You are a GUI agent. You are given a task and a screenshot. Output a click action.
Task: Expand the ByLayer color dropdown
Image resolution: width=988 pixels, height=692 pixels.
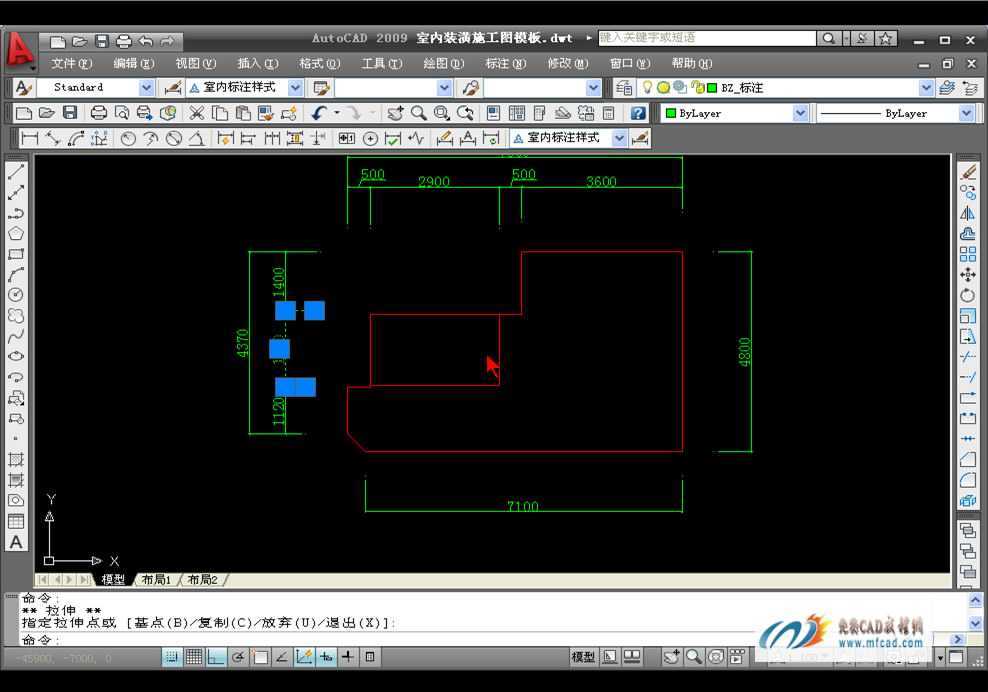(800, 113)
